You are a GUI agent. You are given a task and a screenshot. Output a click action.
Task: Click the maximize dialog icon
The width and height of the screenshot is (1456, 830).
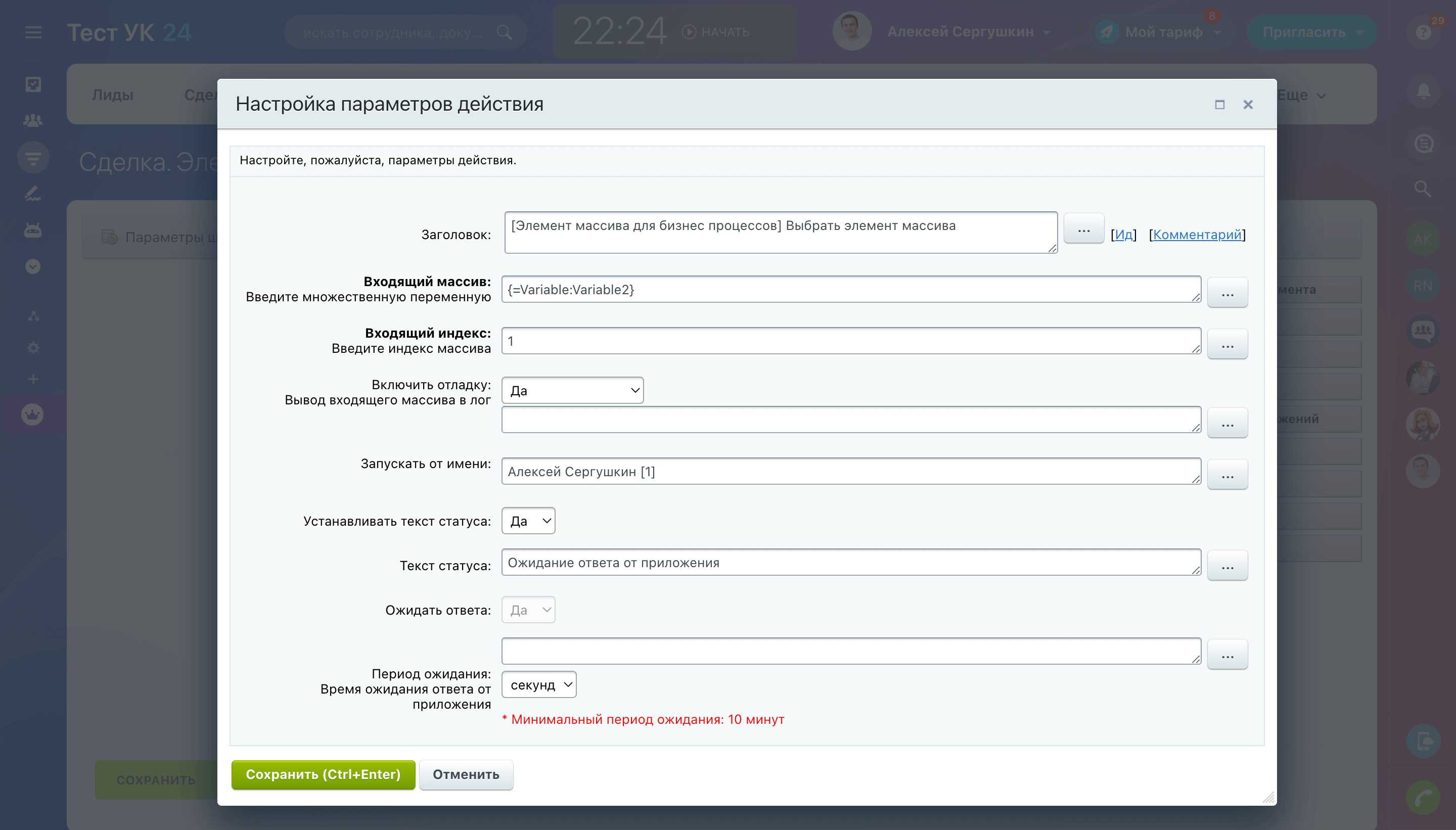pos(1219,104)
